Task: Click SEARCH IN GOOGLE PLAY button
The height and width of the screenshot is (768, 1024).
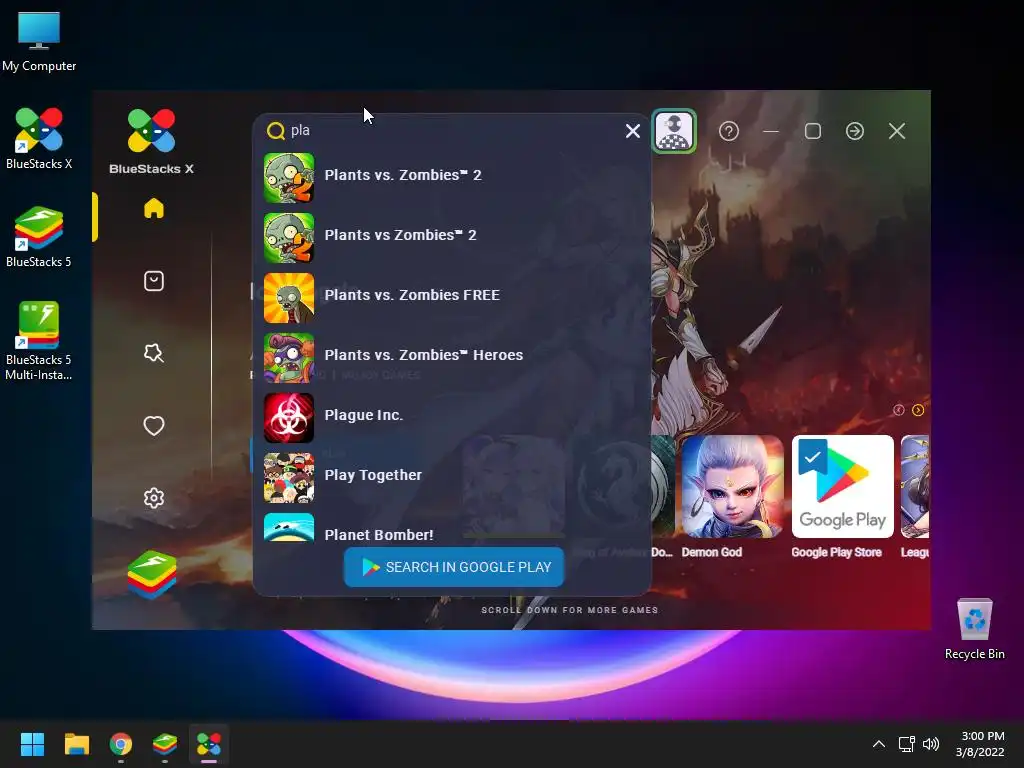Action: click(454, 567)
